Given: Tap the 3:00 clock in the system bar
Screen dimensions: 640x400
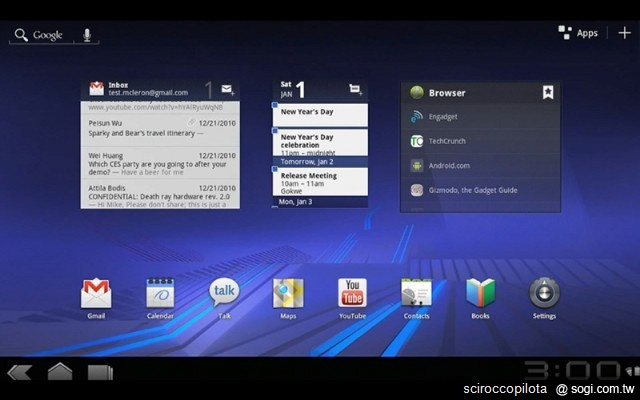Looking at the screenshot, I should (x=572, y=371).
